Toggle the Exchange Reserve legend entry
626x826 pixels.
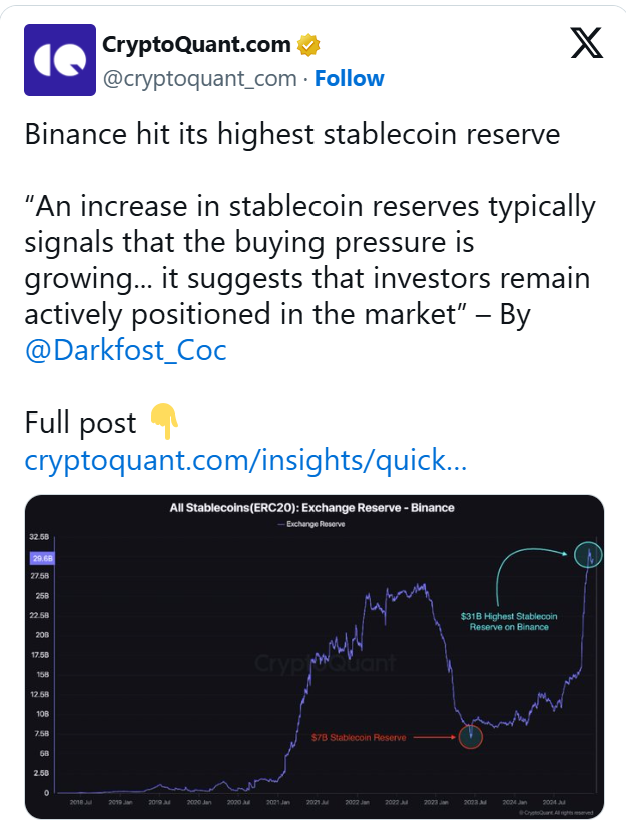coord(311,524)
